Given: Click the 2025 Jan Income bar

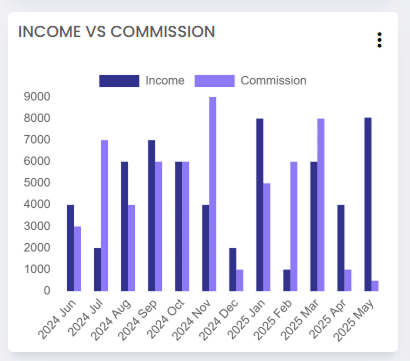Looking at the screenshot, I should point(260,205).
